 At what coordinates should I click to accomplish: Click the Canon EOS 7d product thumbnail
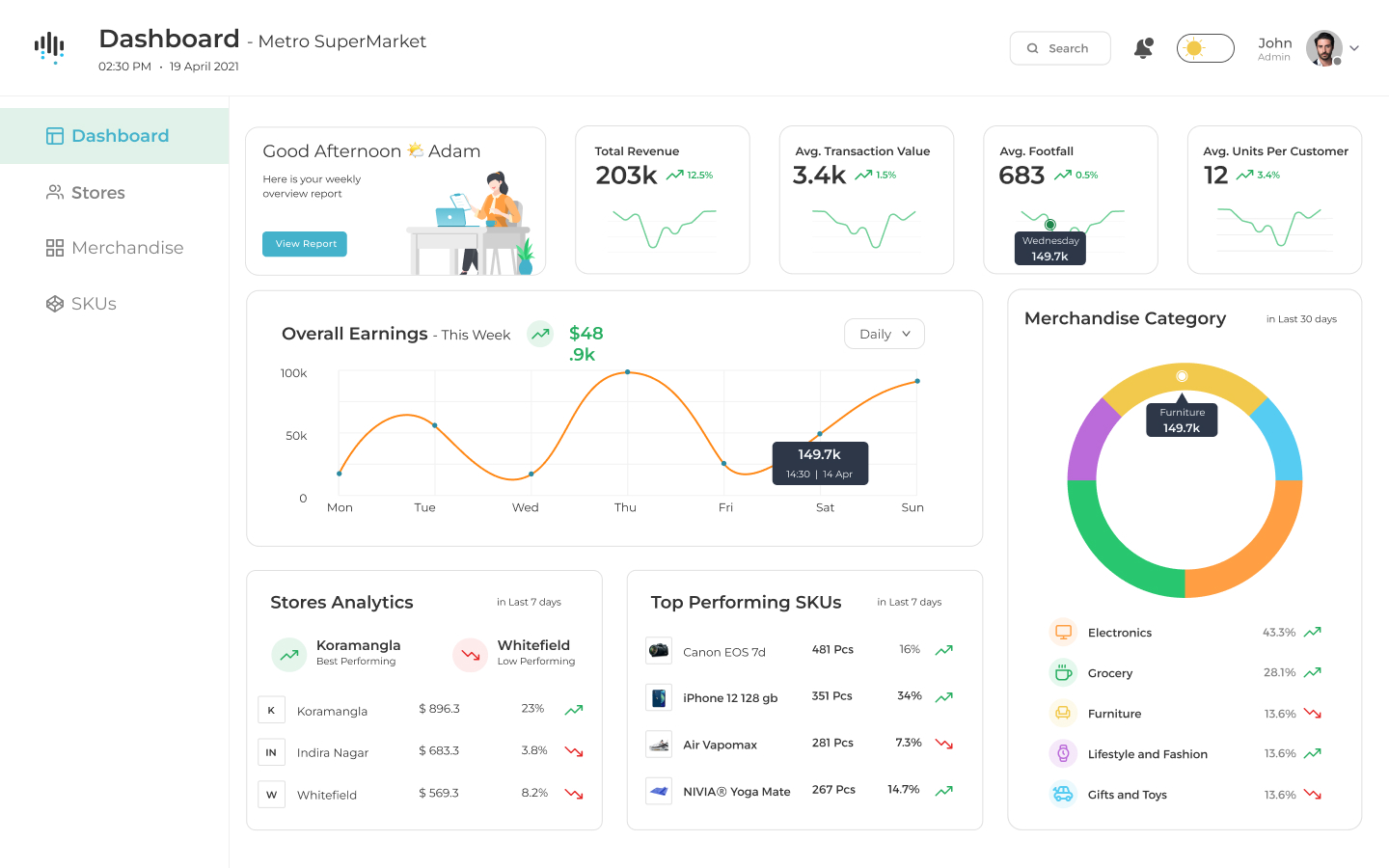(659, 650)
